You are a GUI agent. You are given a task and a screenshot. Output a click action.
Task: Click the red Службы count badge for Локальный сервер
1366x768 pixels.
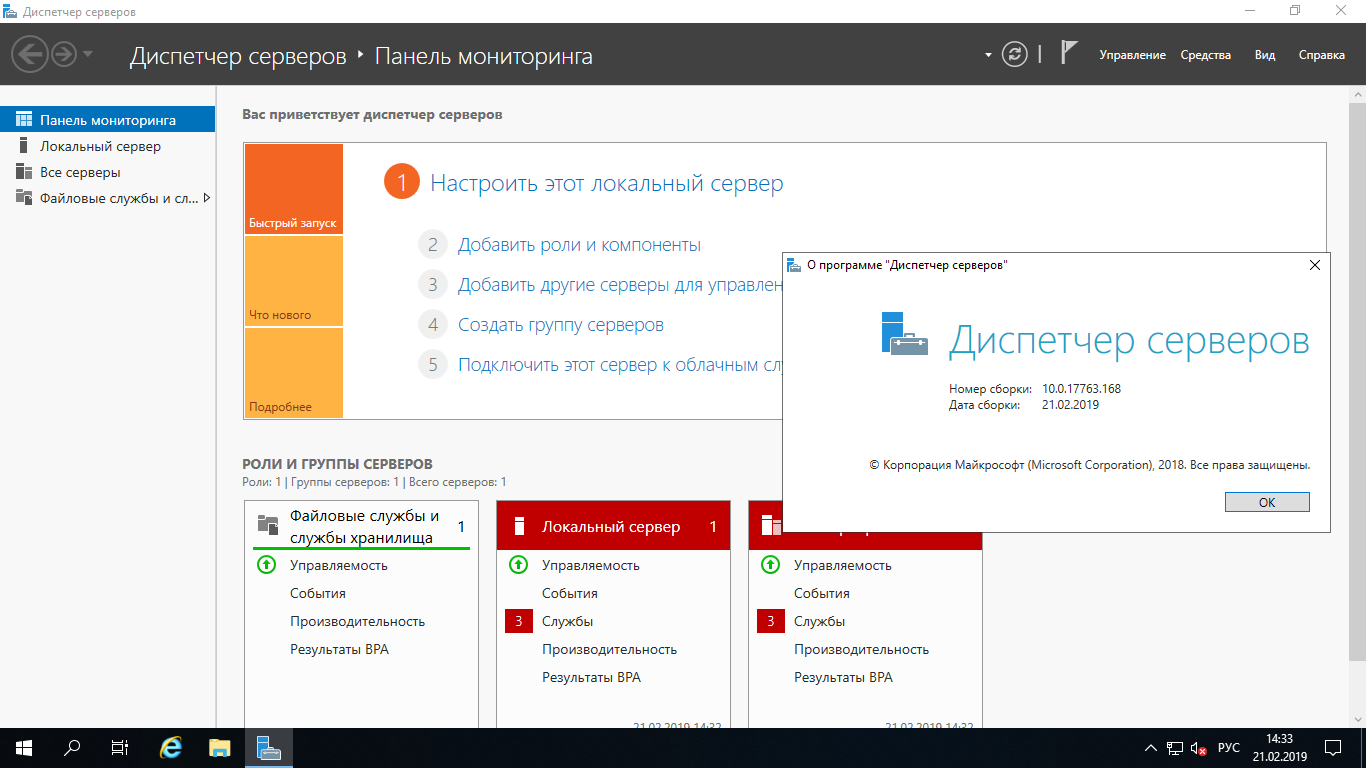pos(518,621)
